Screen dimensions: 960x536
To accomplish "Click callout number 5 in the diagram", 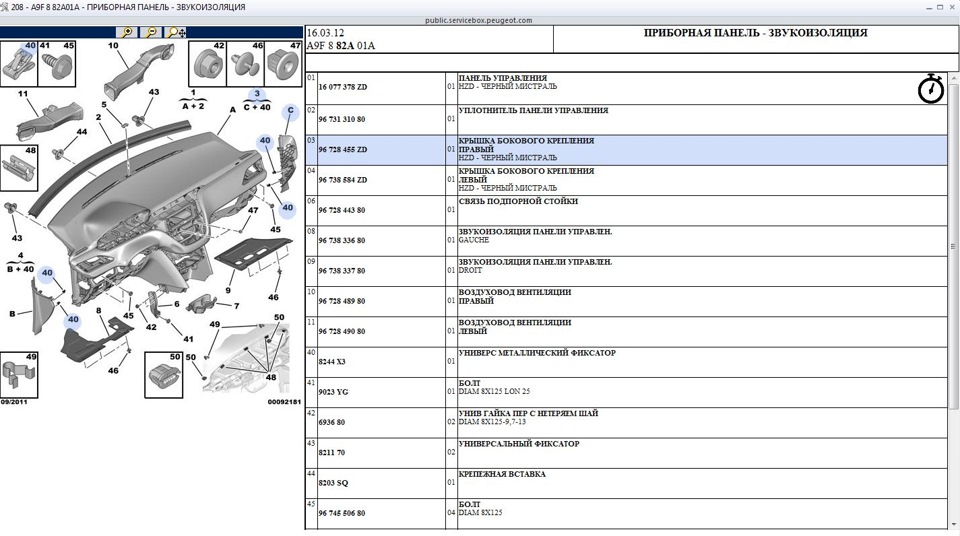I will (104, 105).
